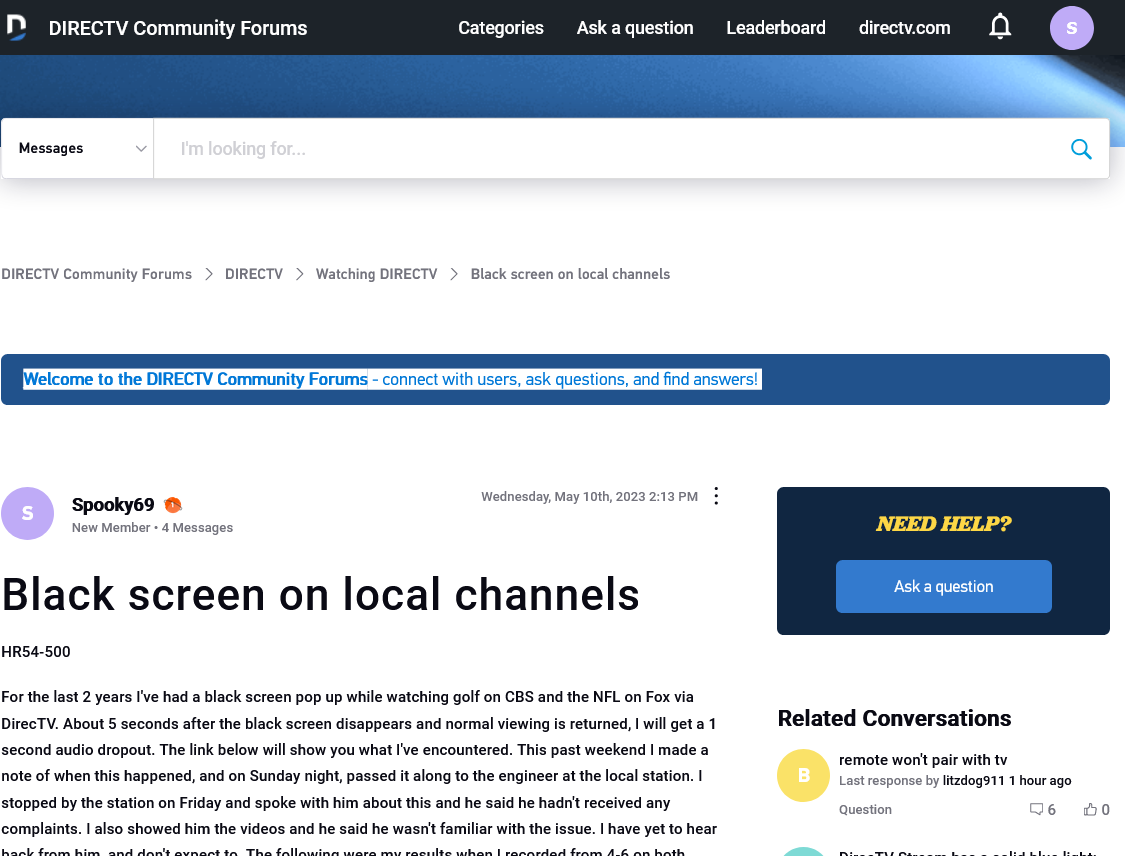
Task: Click the comment bubble on remote pairing thread
Action: pos(1037,809)
